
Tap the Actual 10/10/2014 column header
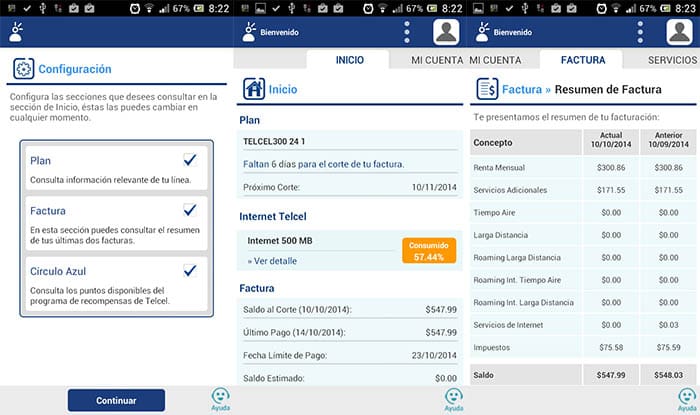pos(611,140)
